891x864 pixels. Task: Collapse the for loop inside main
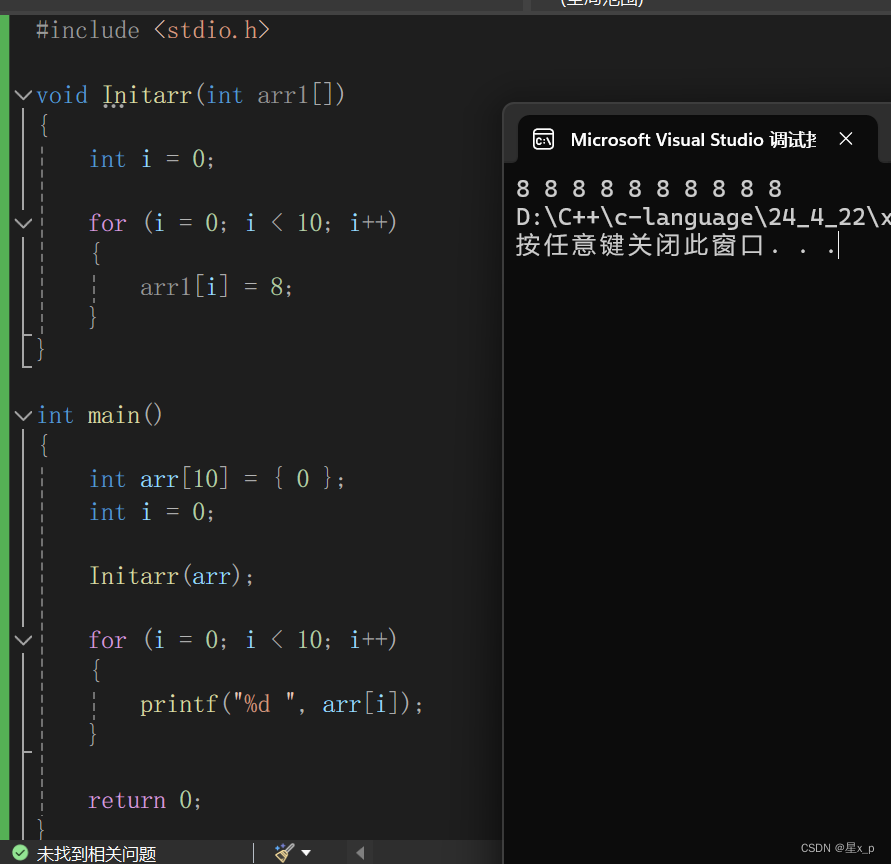click(x=22, y=639)
